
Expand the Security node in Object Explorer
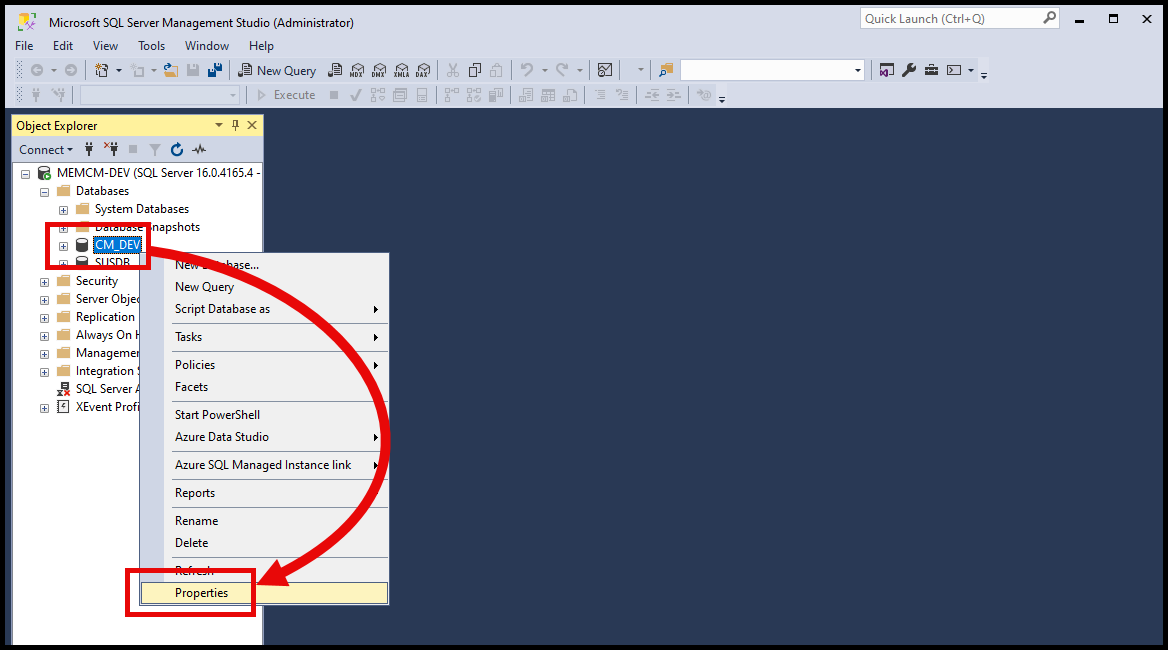[43, 281]
